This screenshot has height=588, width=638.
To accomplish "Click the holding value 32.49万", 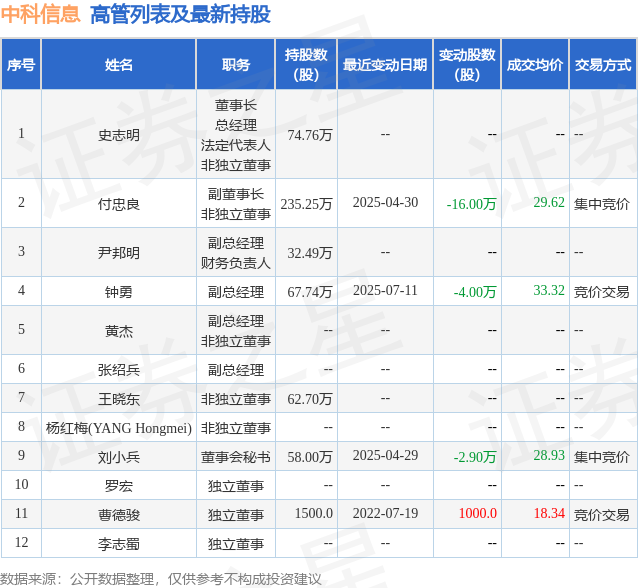I will (310, 253).
